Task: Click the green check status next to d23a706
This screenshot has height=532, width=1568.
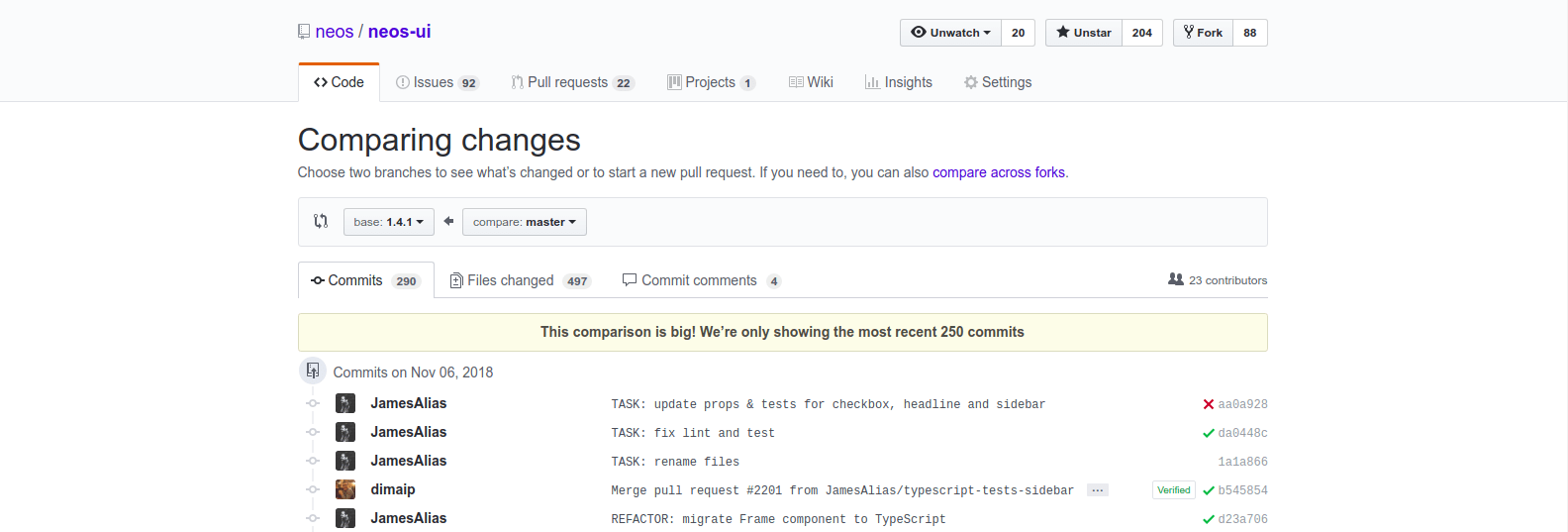Action: coord(1208,519)
